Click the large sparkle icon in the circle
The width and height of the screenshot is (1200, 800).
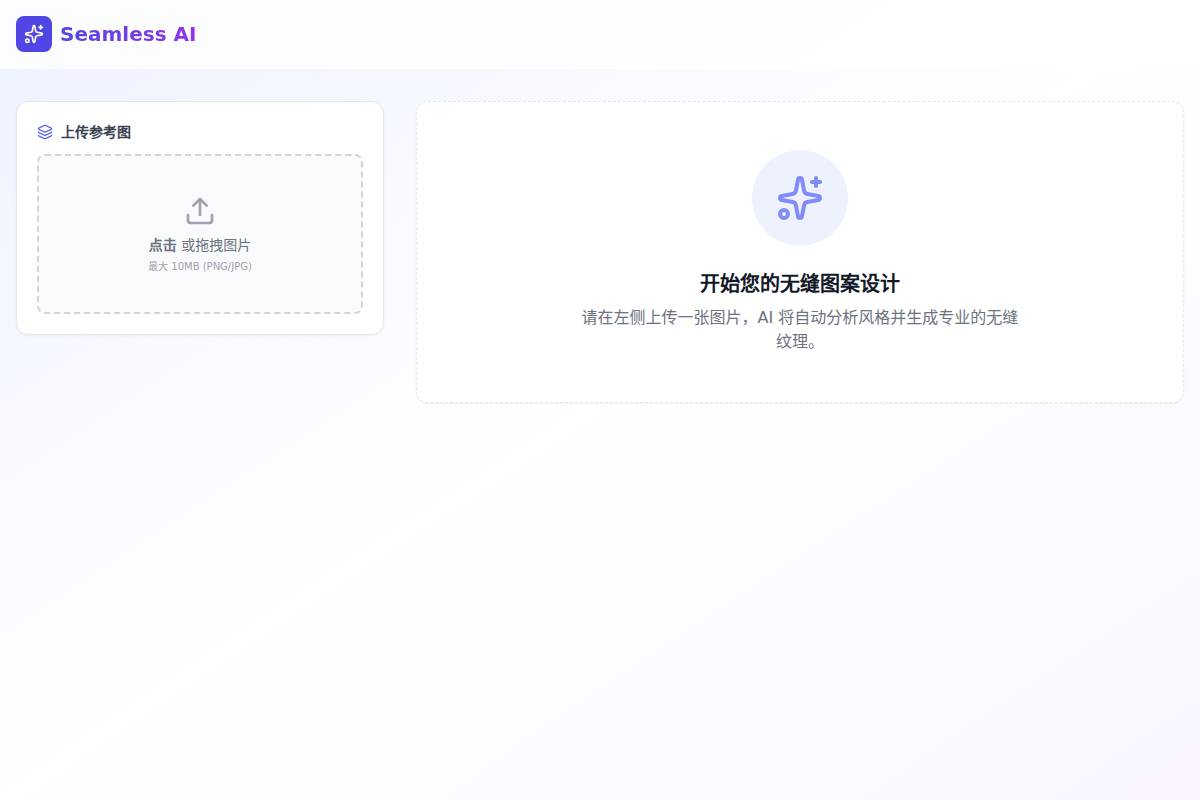[x=799, y=199]
